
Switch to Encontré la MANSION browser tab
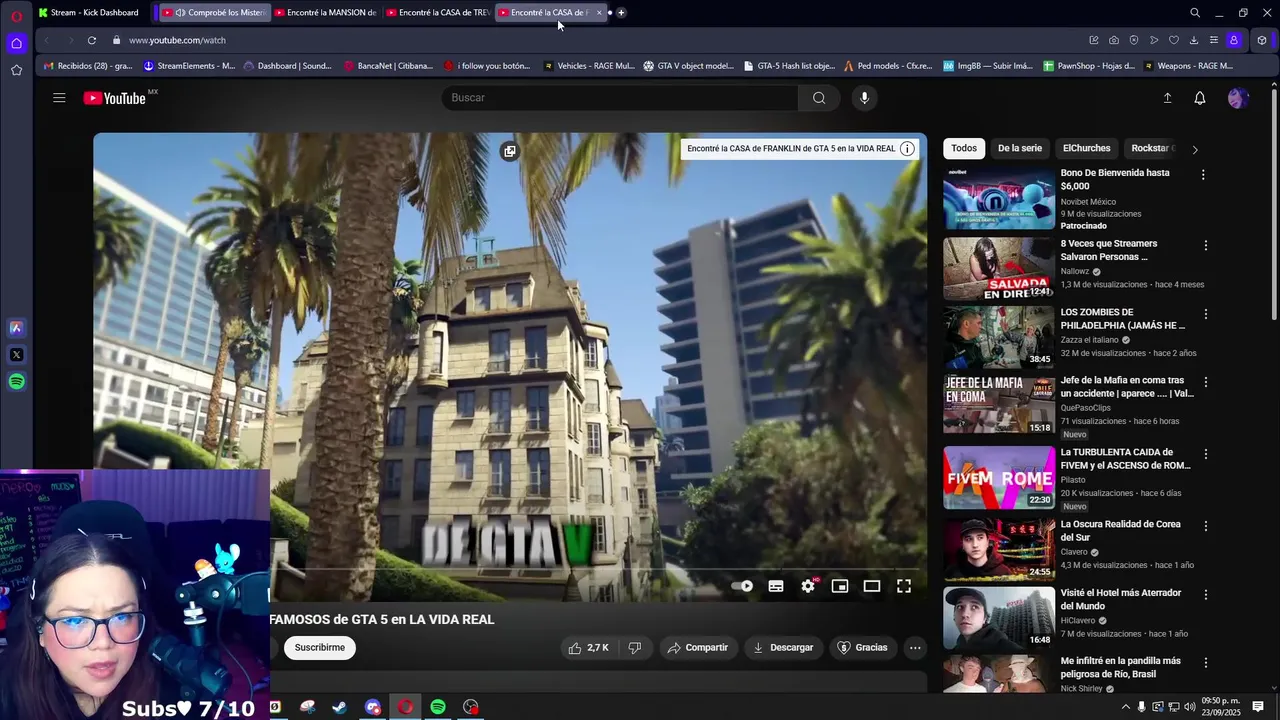point(326,12)
